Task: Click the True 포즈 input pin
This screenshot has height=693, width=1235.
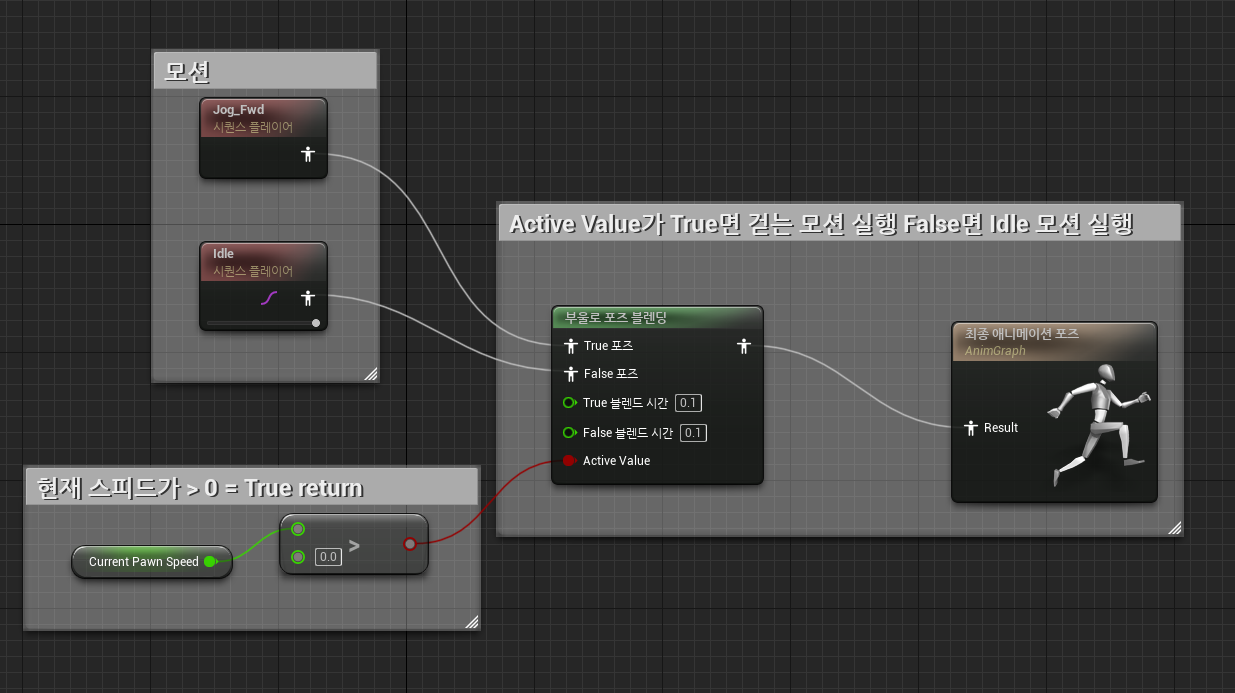Action: click(x=571, y=346)
